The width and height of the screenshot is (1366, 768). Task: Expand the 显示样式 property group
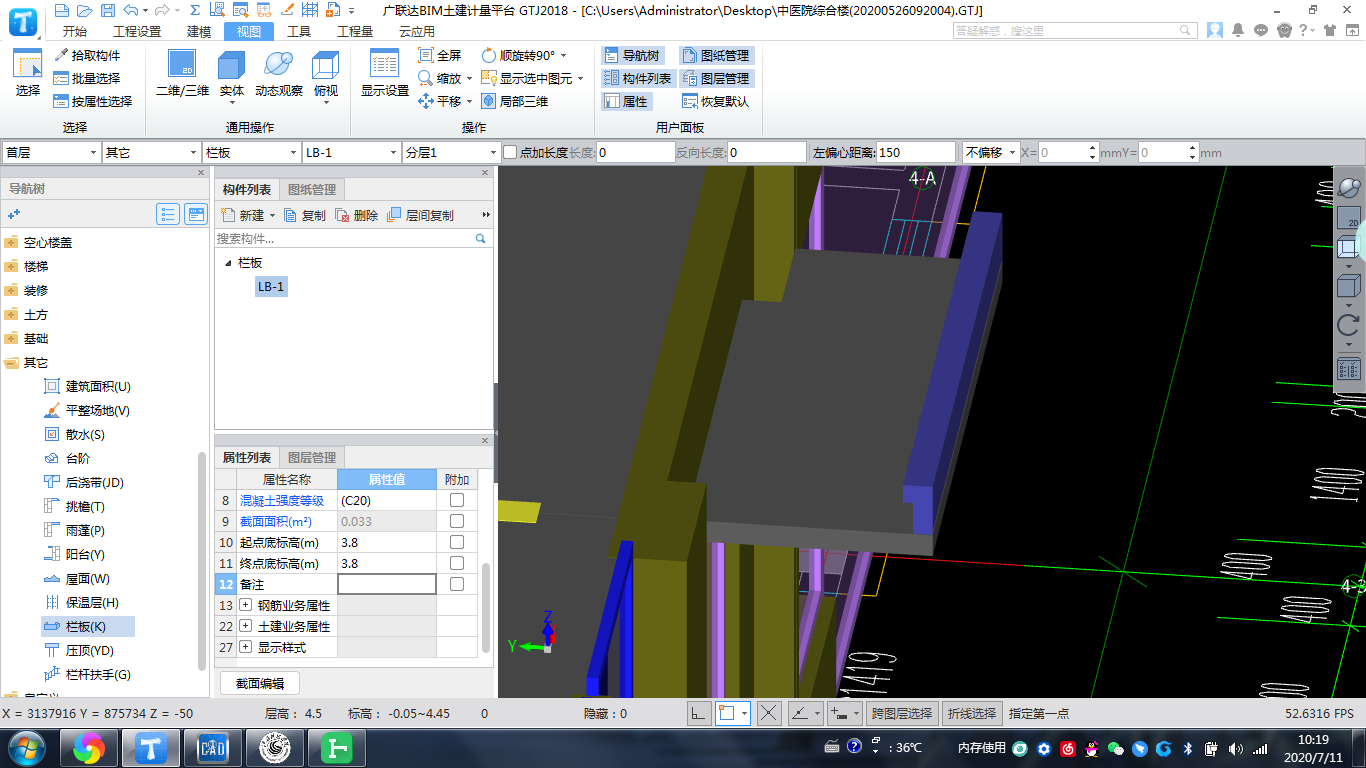[x=245, y=647]
